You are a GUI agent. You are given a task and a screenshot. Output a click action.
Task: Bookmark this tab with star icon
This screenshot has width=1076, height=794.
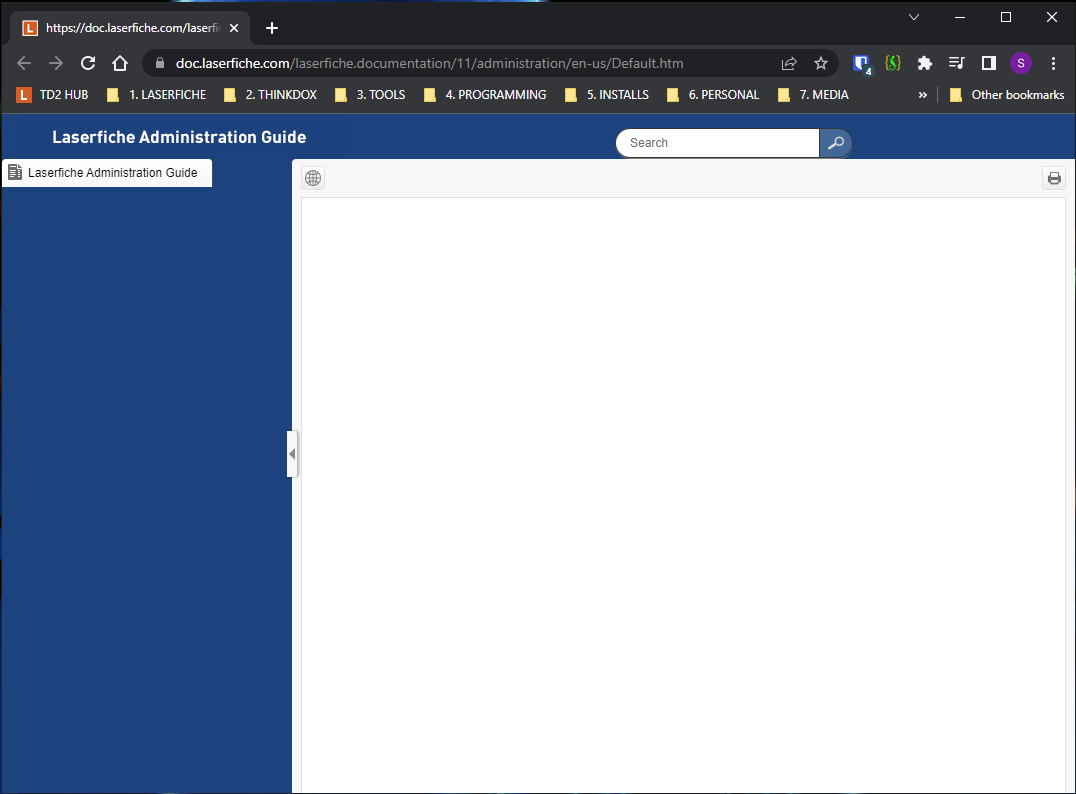pos(821,63)
